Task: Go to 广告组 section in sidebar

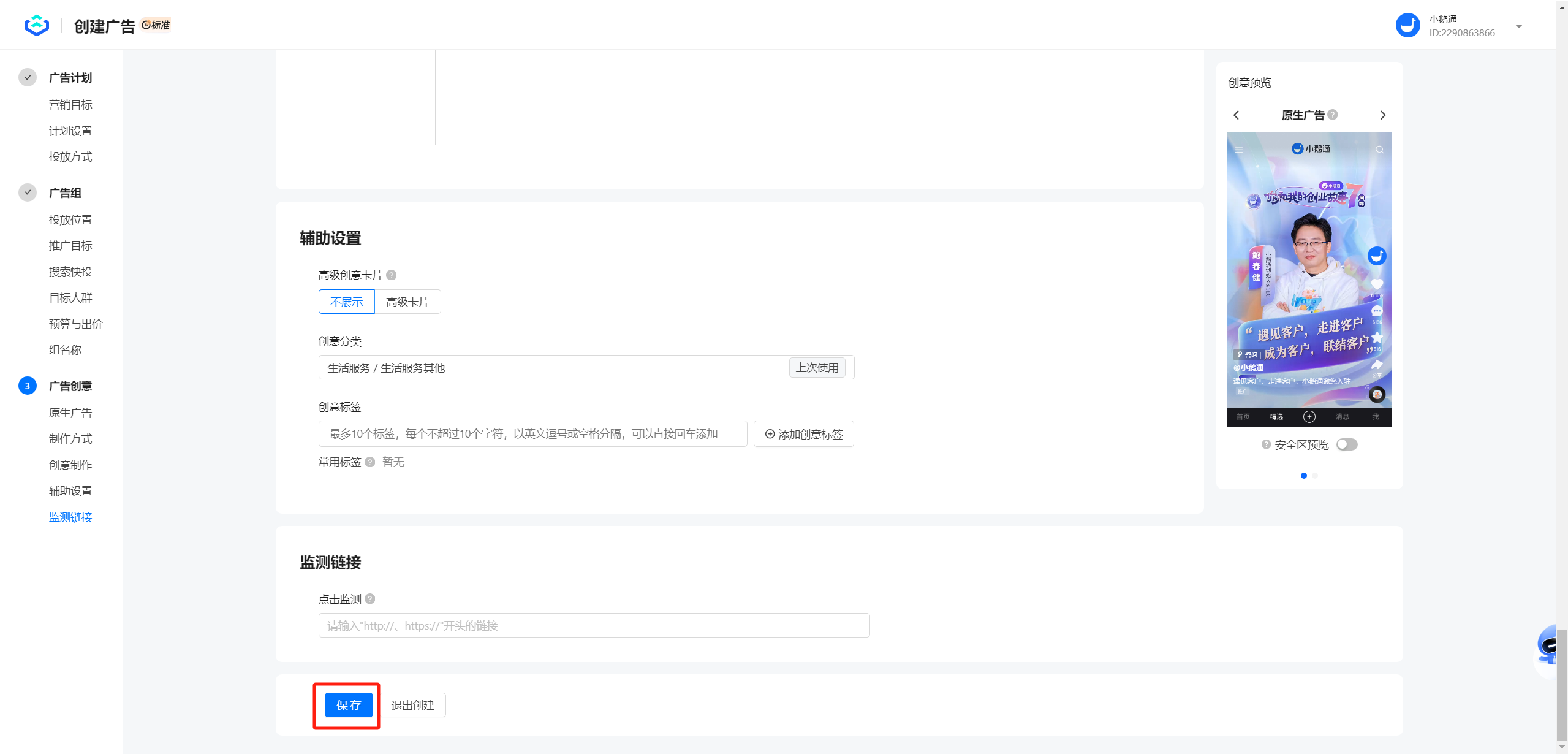Action: pyautogui.click(x=65, y=193)
